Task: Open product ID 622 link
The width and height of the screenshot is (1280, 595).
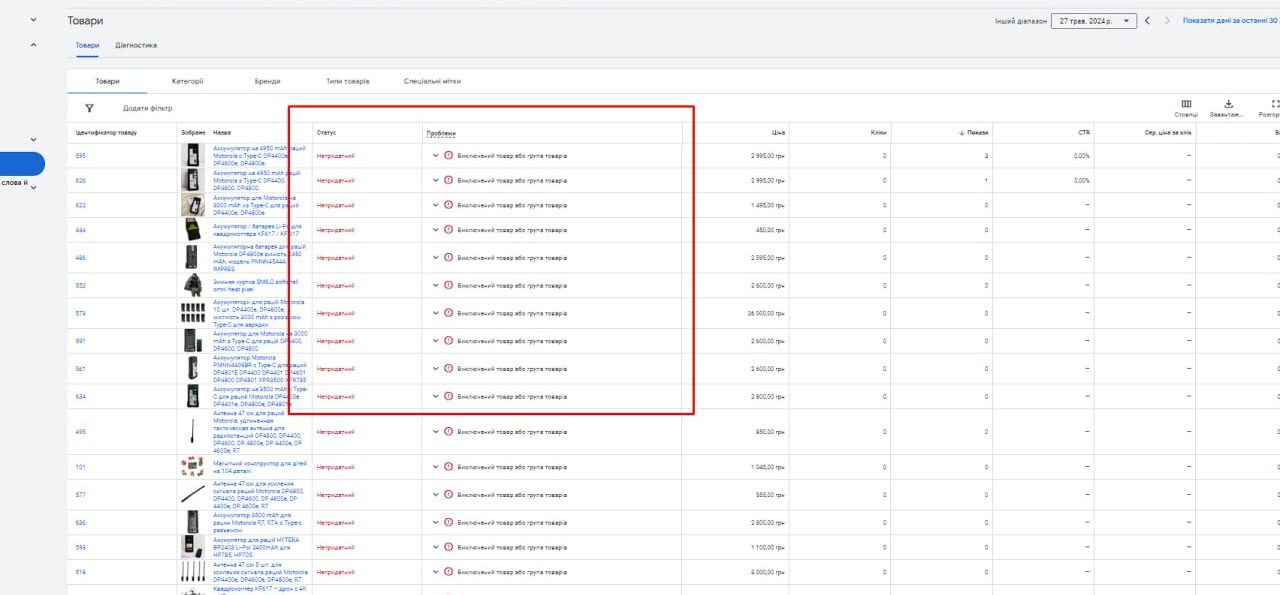Action: tap(80, 205)
